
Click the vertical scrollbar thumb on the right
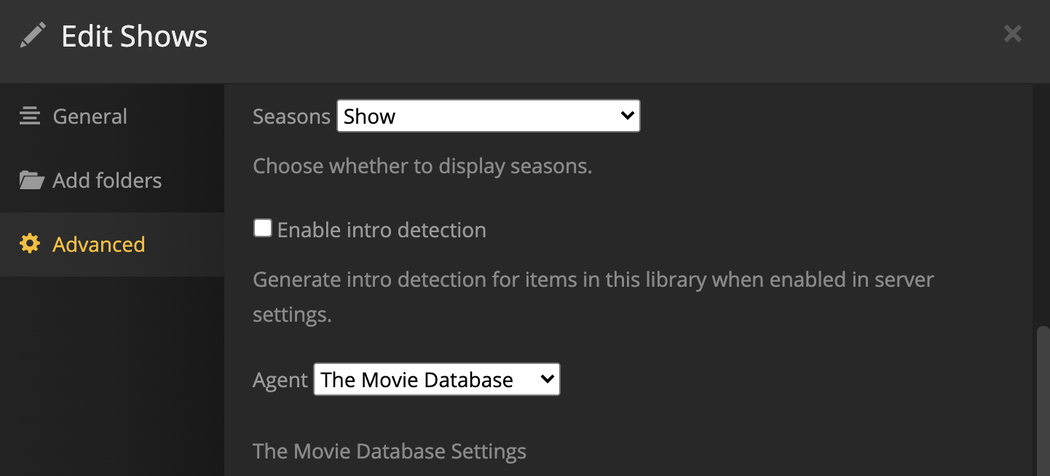[1042, 400]
